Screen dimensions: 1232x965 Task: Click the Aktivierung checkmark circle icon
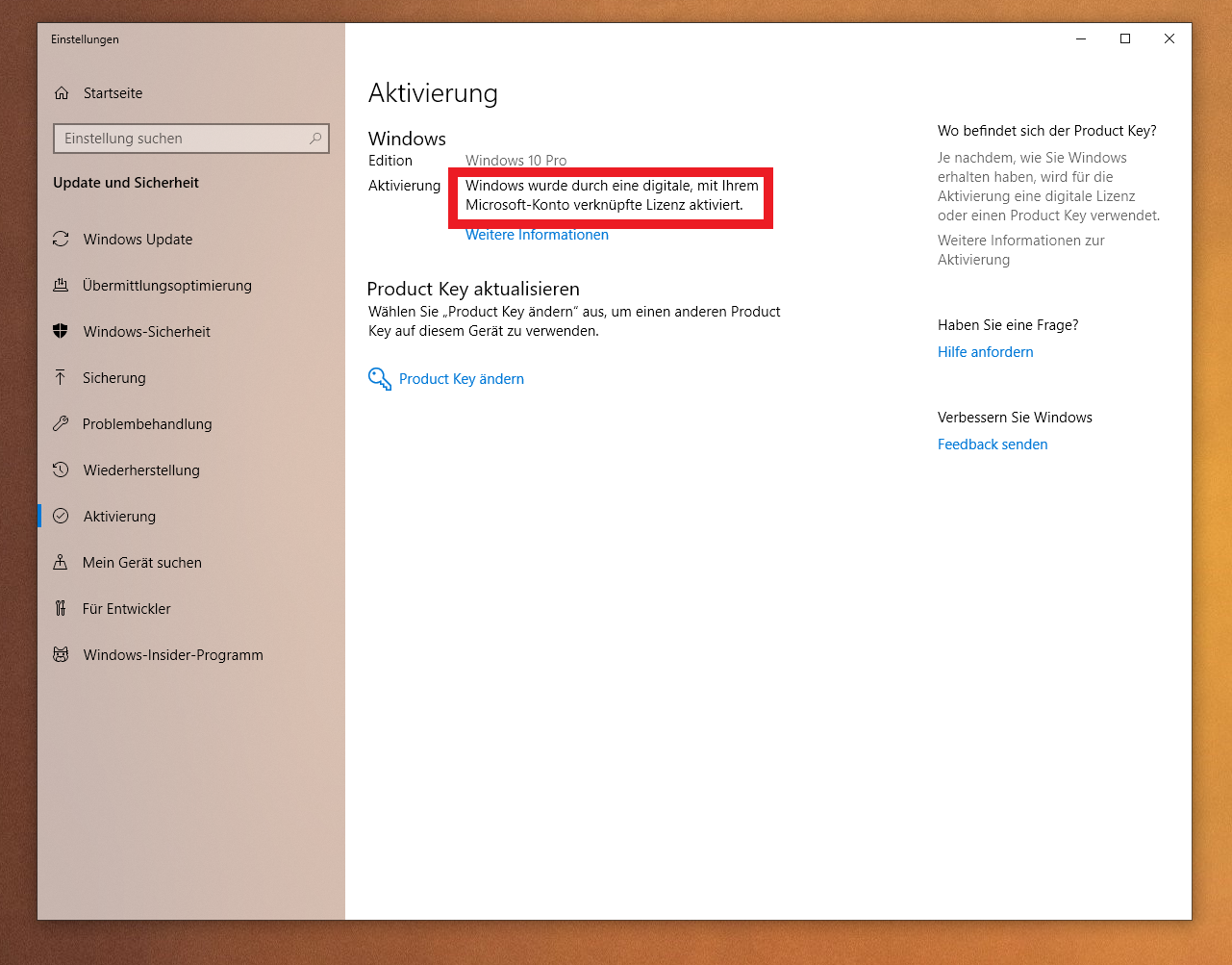click(x=61, y=516)
